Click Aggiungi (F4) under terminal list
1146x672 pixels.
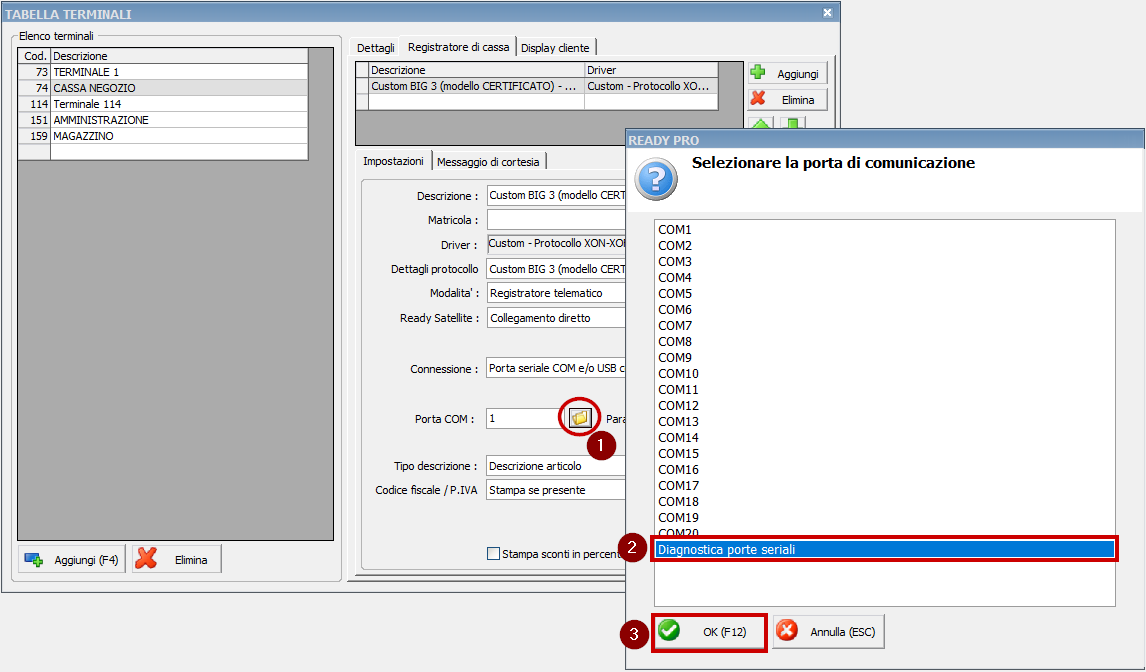tap(72, 560)
